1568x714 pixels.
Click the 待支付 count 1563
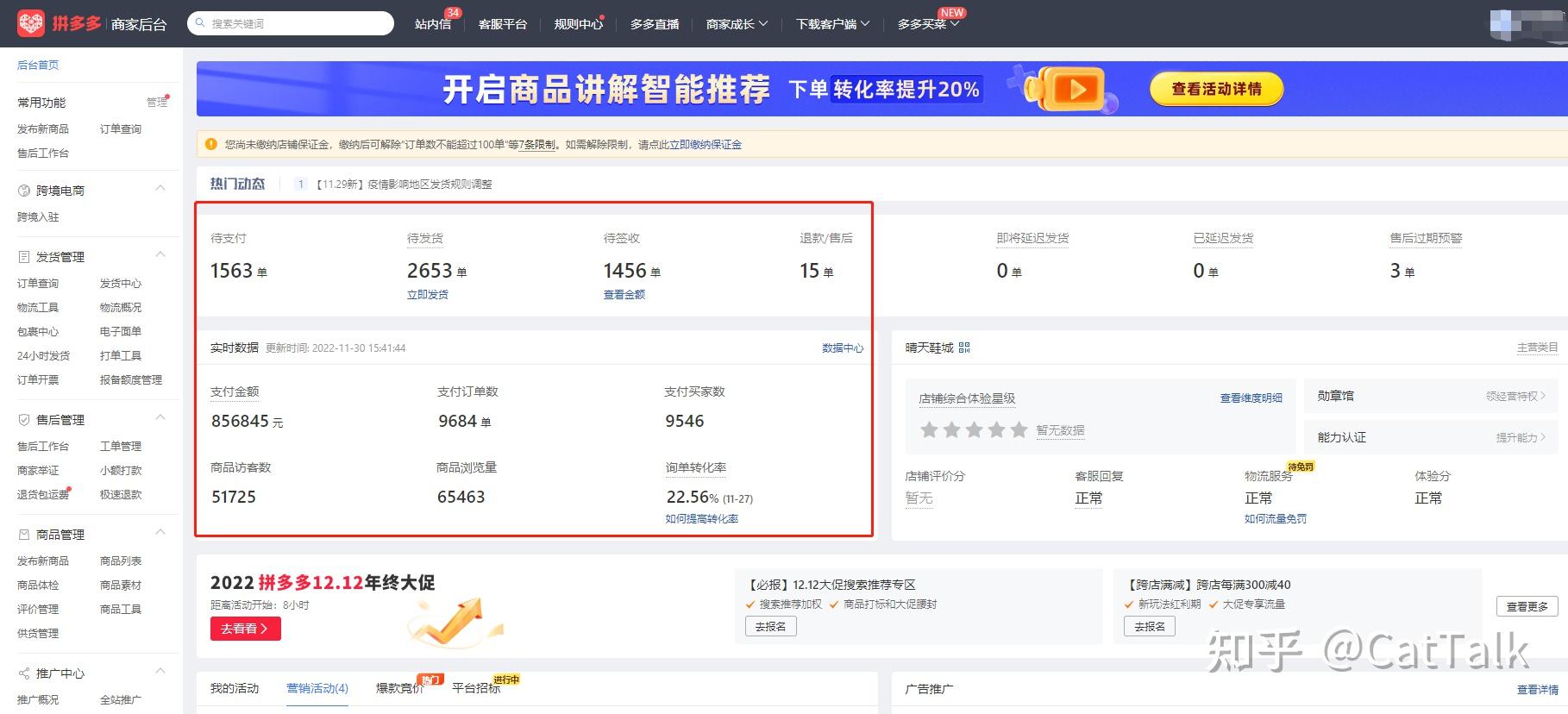coord(232,271)
